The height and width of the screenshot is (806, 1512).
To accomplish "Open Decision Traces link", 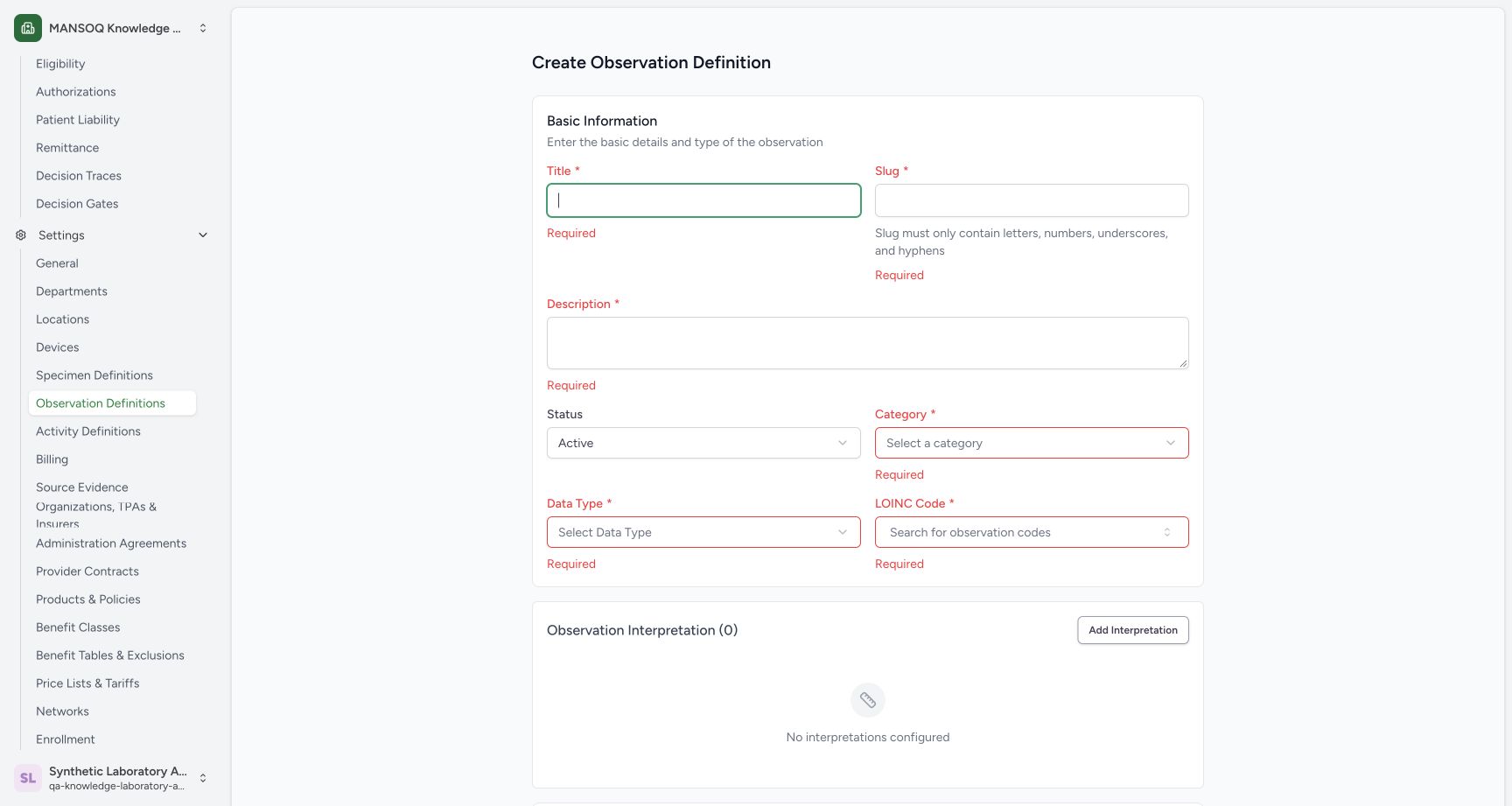I will [x=79, y=176].
